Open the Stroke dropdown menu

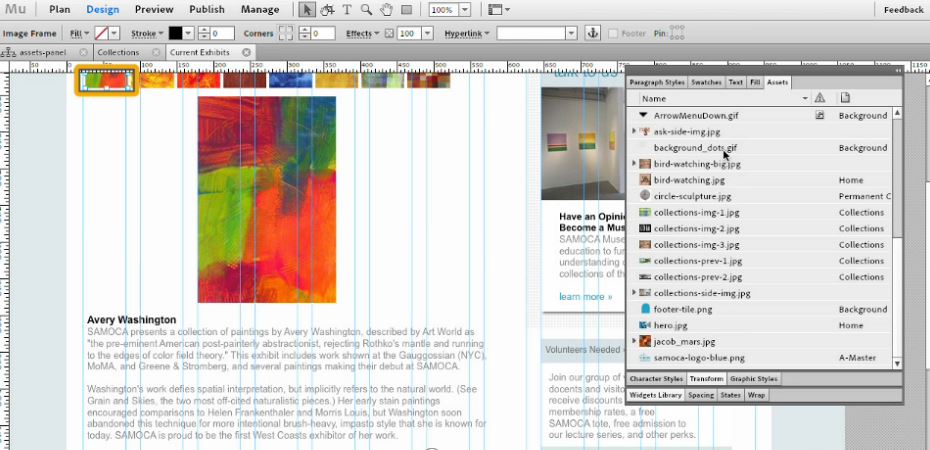(x=147, y=34)
